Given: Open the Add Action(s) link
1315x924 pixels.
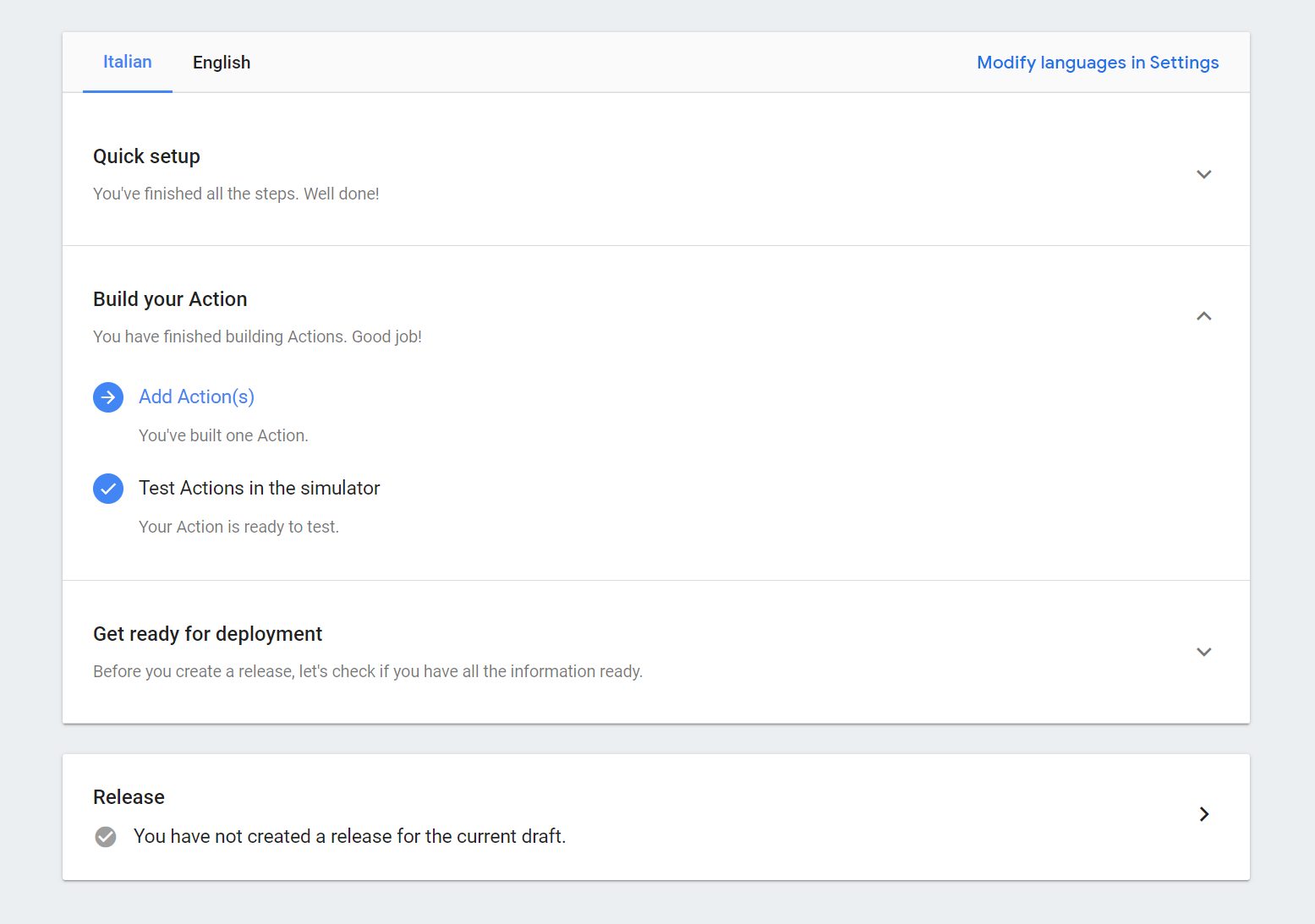Looking at the screenshot, I should pyautogui.click(x=196, y=397).
